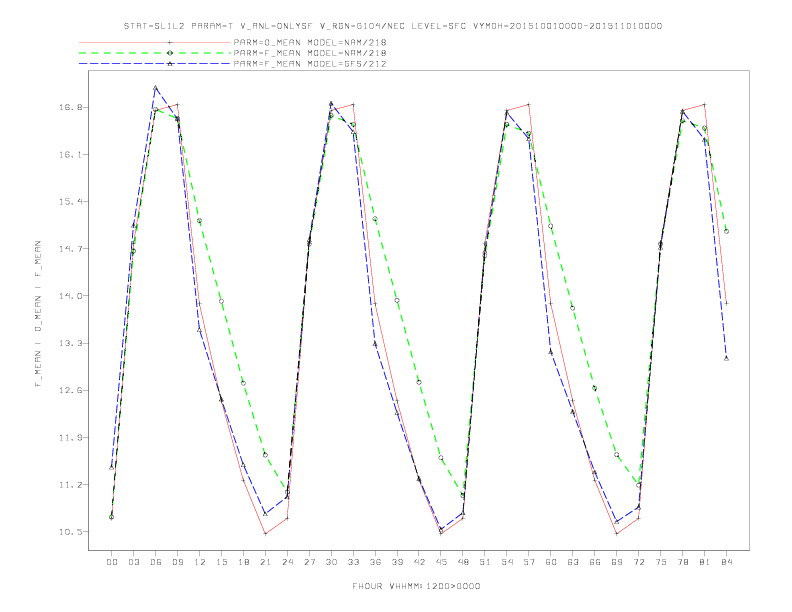The image size is (792, 612).
Task: Click x-axis tick label 78
Action: click(x=683, y=562)
